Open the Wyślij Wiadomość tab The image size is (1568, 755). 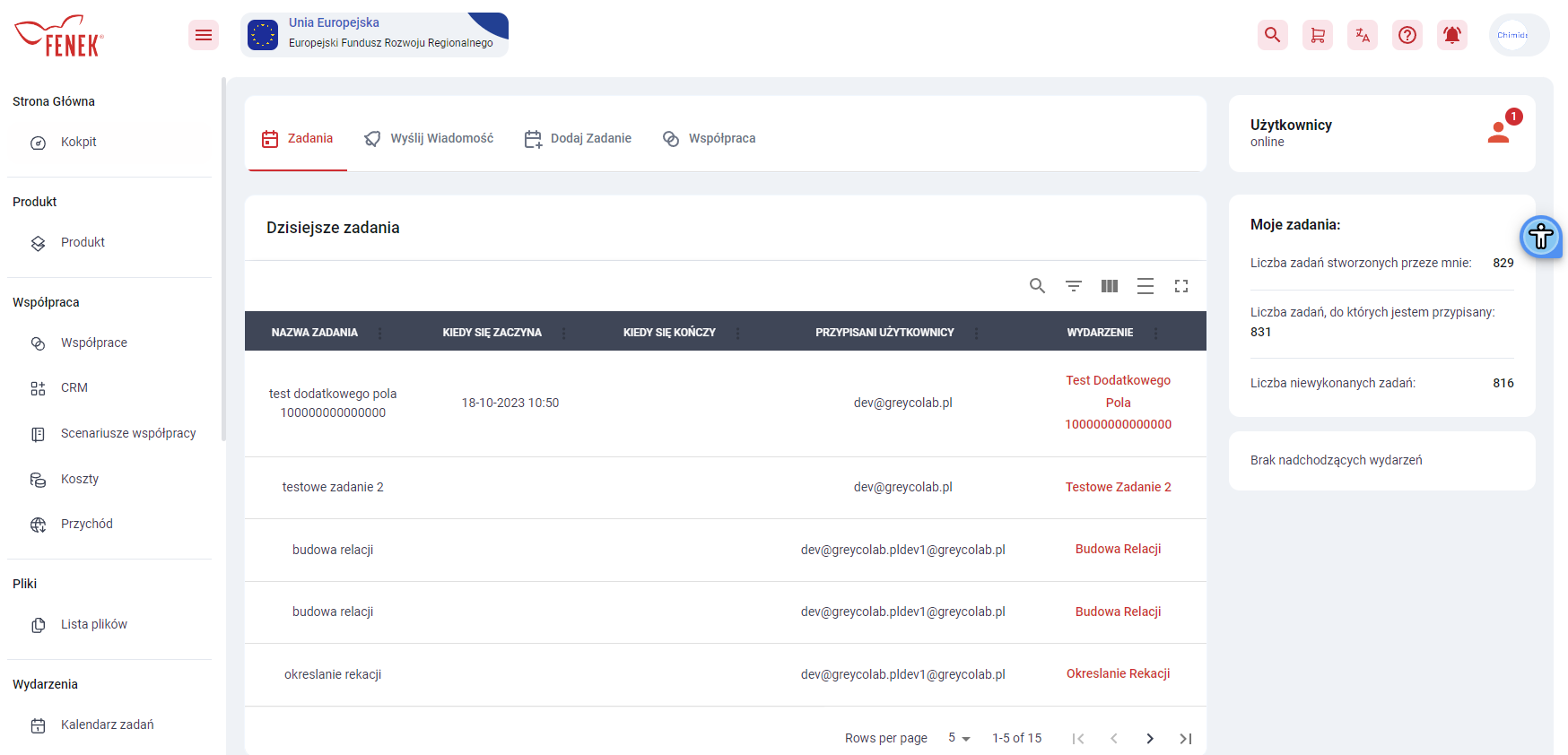428,138
